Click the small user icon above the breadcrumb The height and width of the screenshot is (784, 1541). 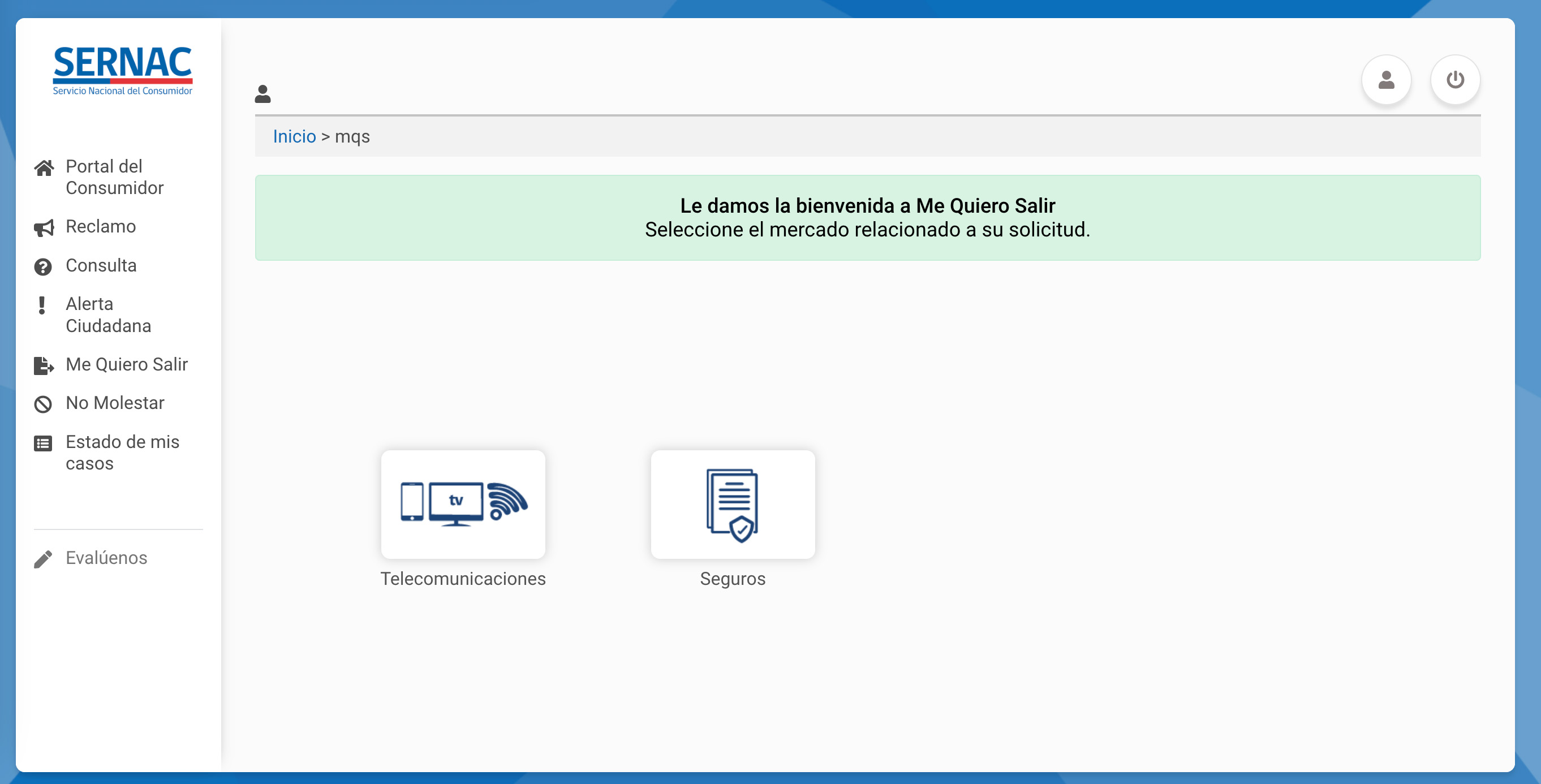tap(262, 93)
